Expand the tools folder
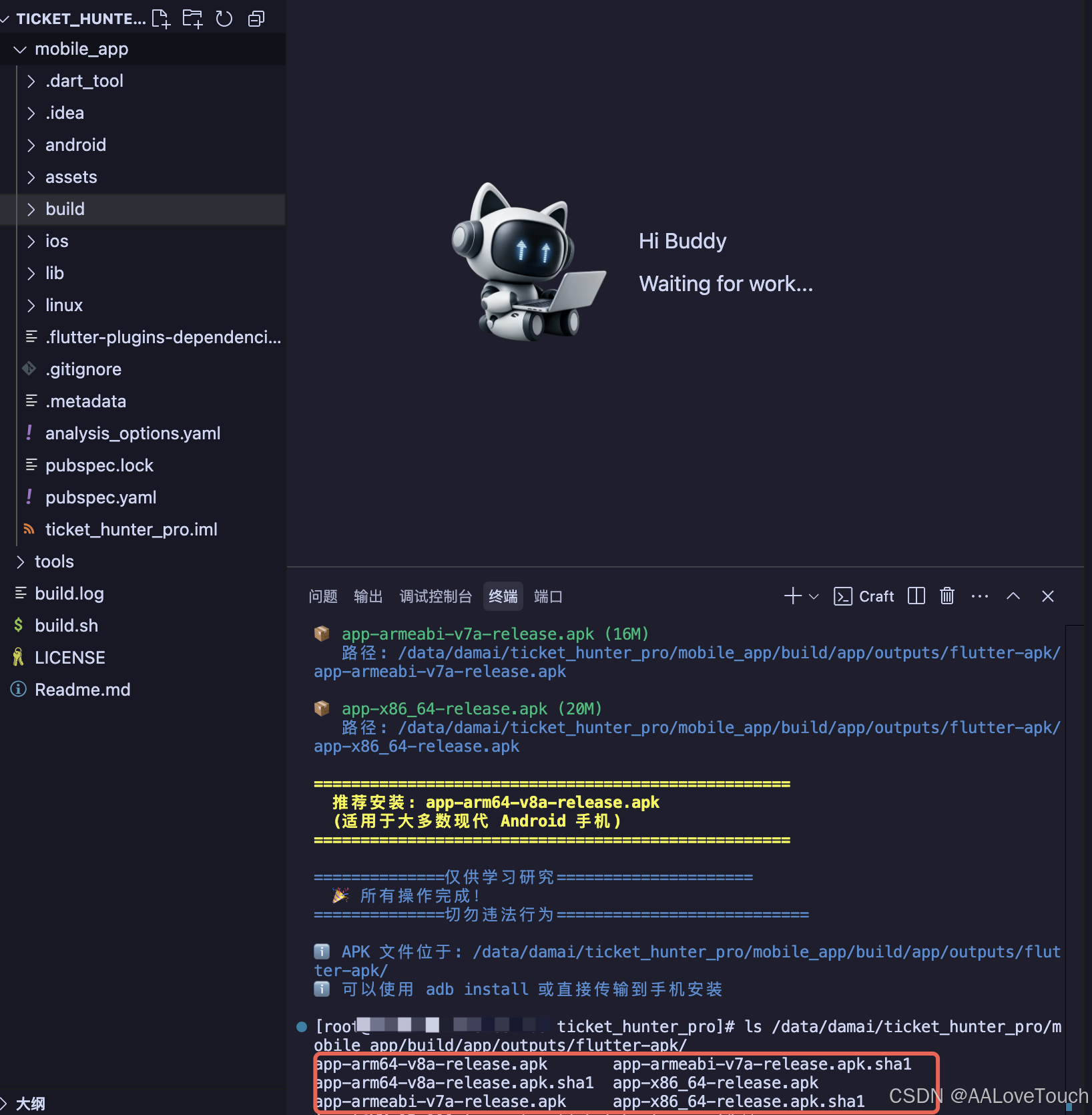The width and height of the screenshot is (1092, 1115). click(x=143, y=562)
